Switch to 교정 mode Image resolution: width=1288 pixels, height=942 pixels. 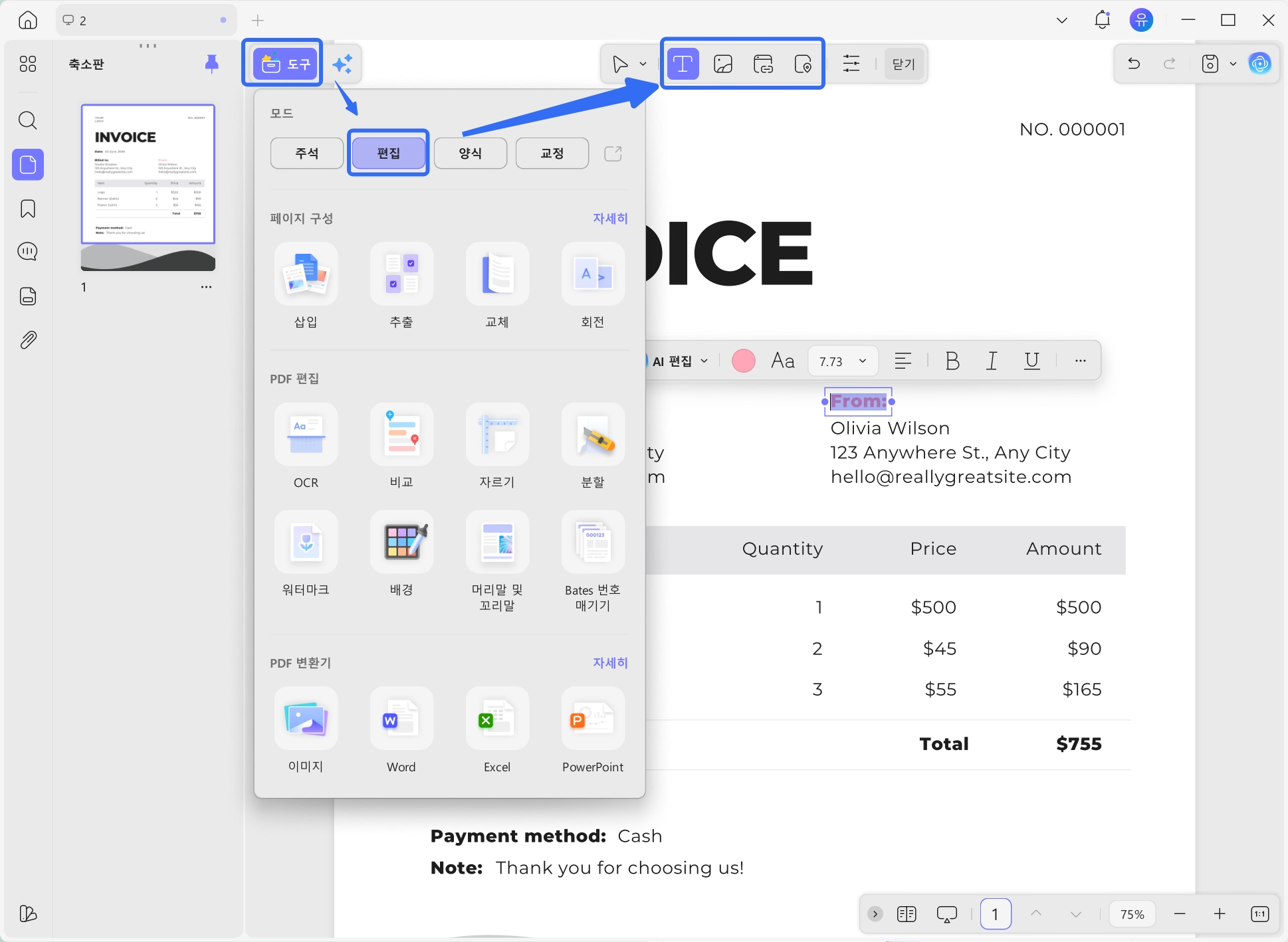click(x=552, y=153)
